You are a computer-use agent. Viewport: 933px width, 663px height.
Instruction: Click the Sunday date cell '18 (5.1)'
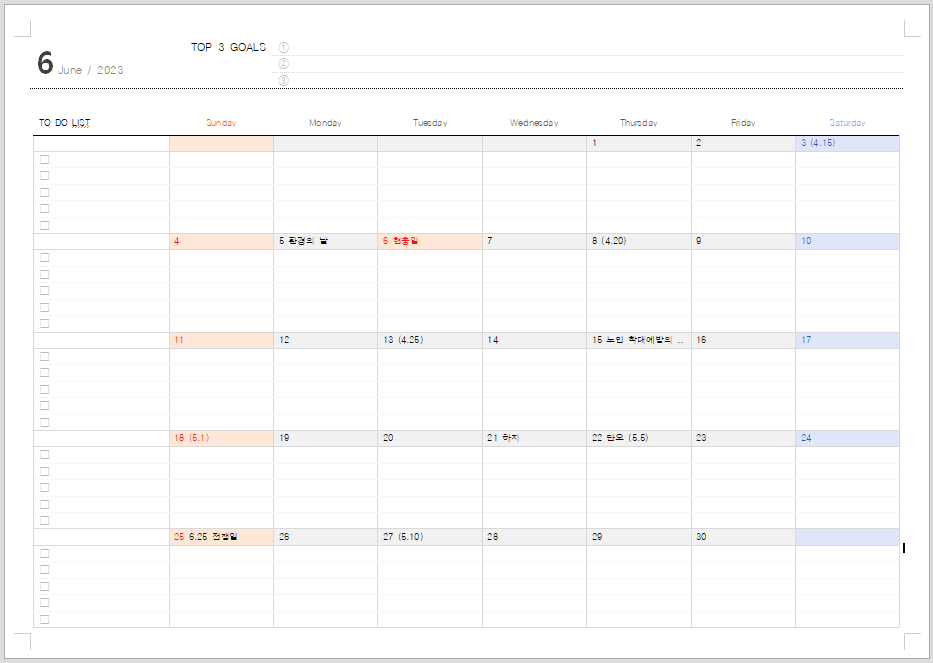click(221, 439)
